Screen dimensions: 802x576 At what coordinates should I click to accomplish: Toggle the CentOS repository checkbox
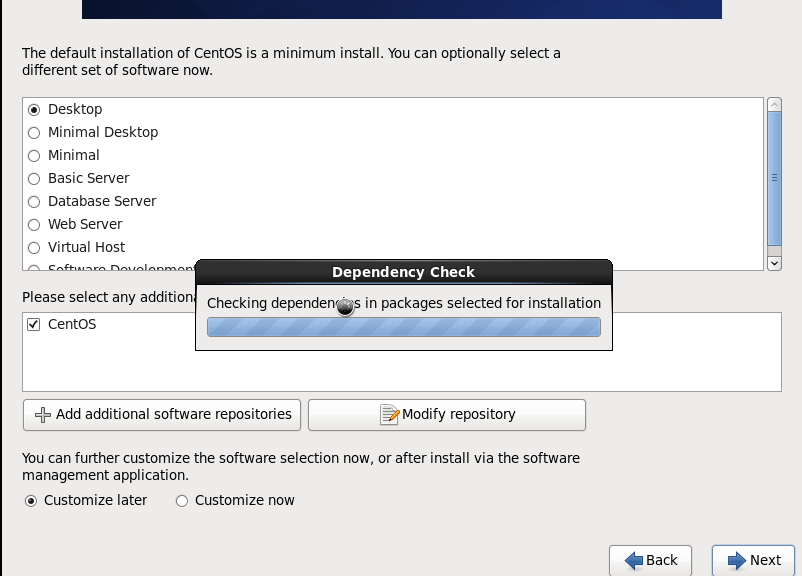(x=34, y=324)
